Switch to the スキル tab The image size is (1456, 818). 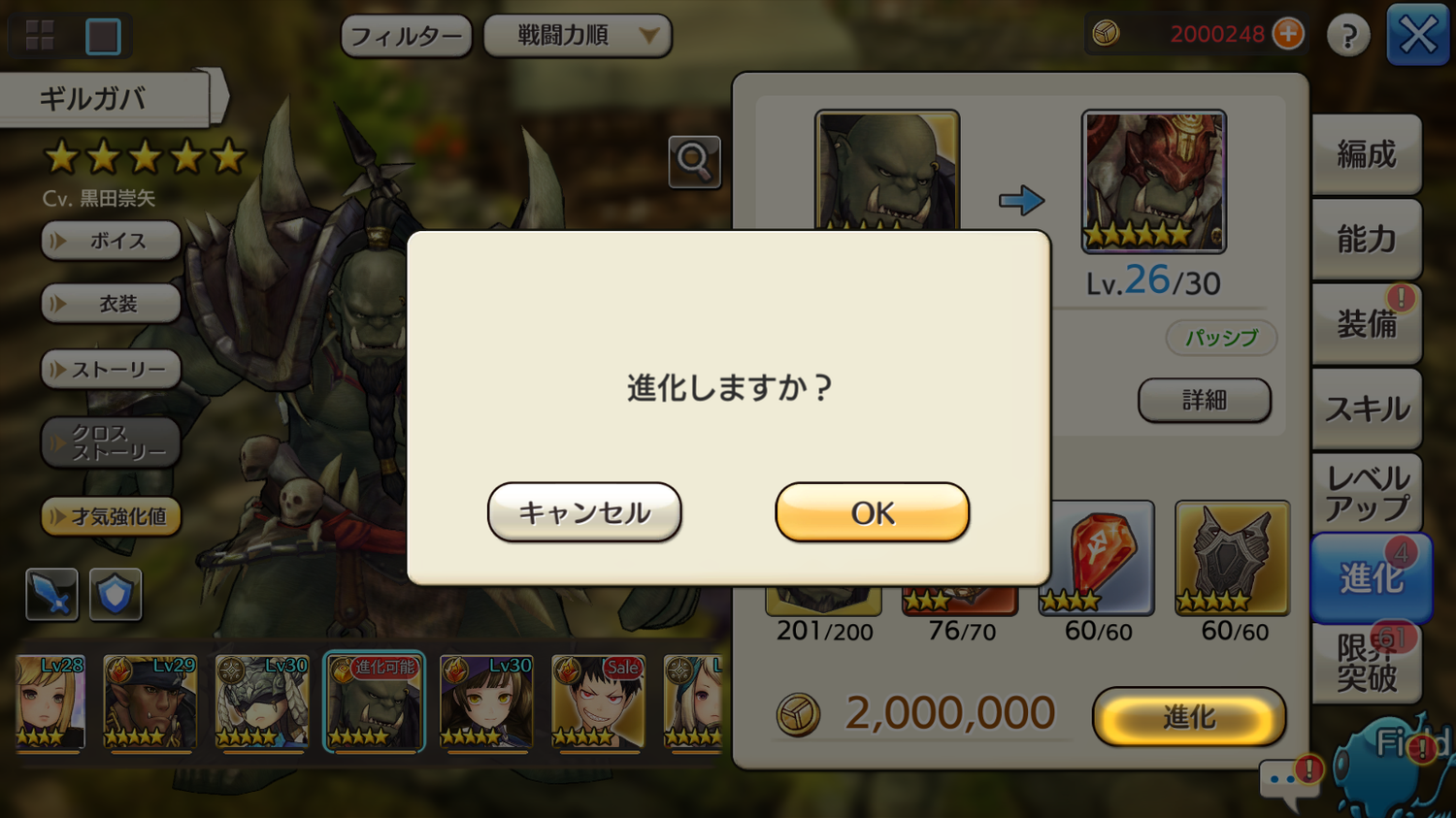(x=1367, y=409)
